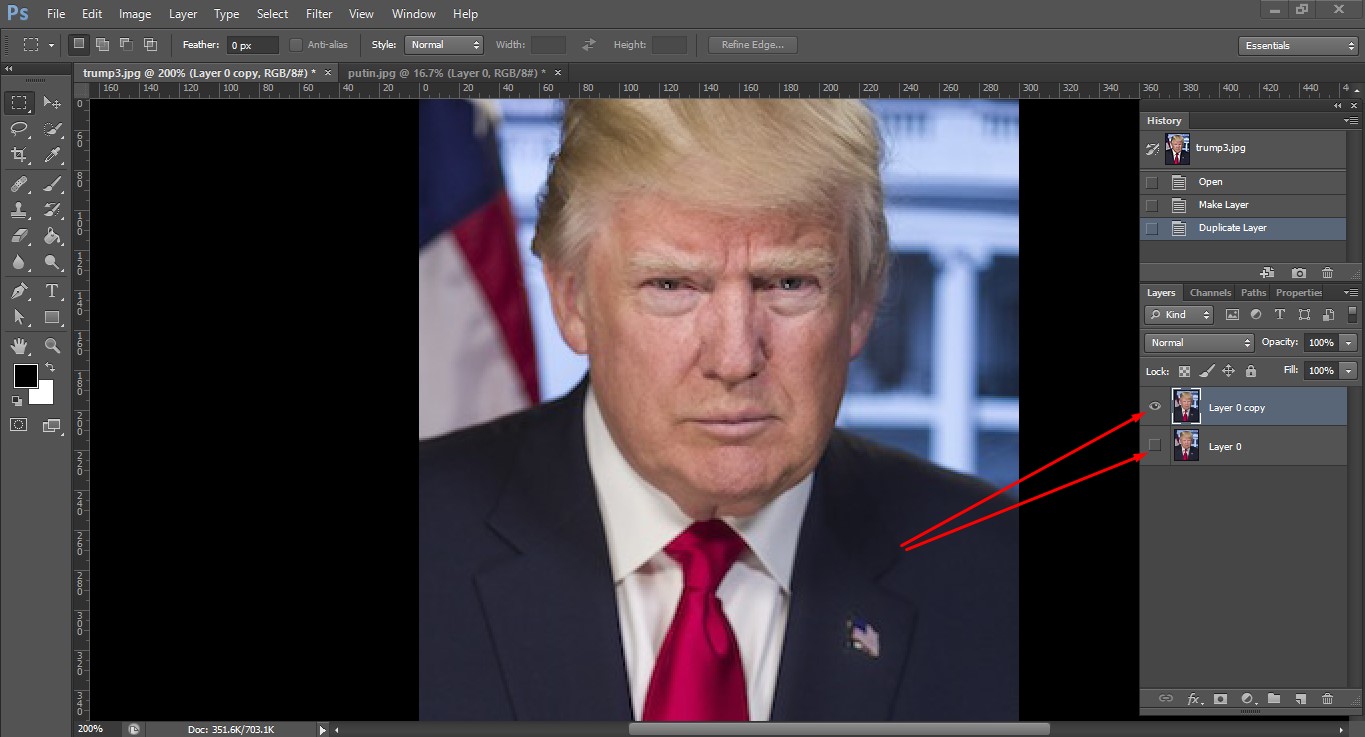Open the selection Style dropdown
The image size is (1365, 737).
tap(444, 44)
